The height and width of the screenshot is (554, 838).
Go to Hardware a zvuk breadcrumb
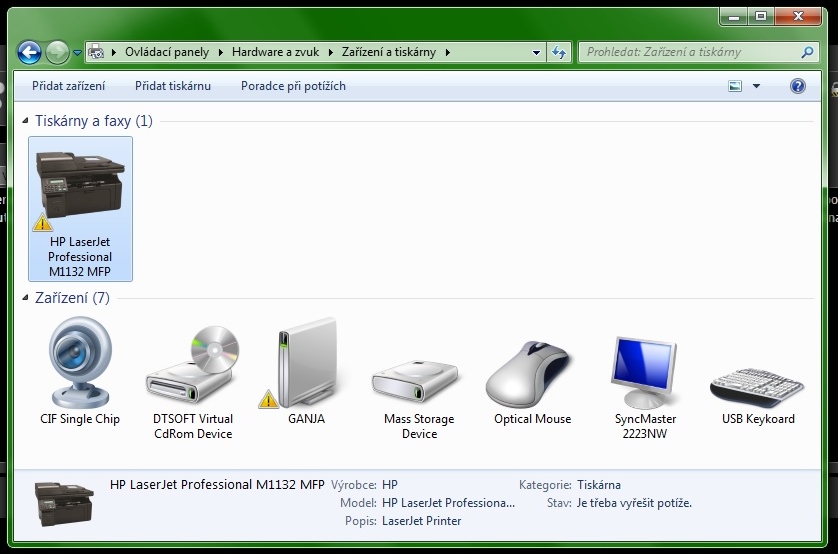pos(275,52)
